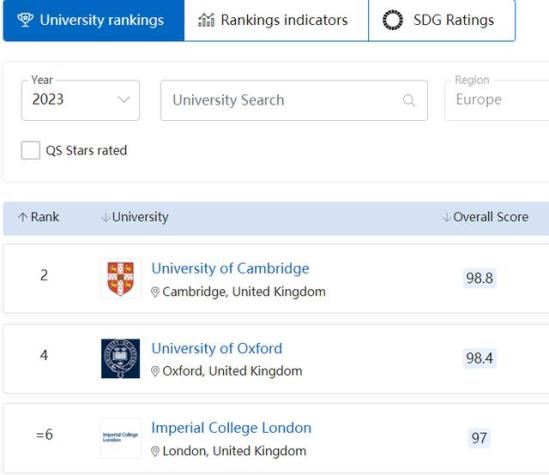Switch to the Rankings indicators tab
The width and height of the screenshot is (549, 475).
point(276,20)
